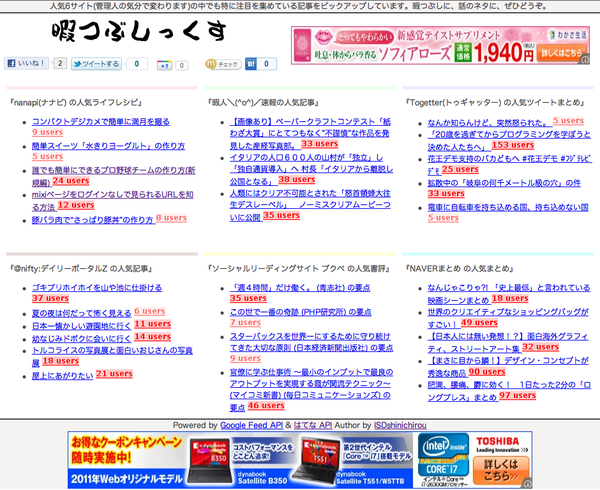This screenshot has height=490, width=600.
Task: Click 38 users for the イタリア山村 article
Action: pyautogui.click(x=297, y=179)
